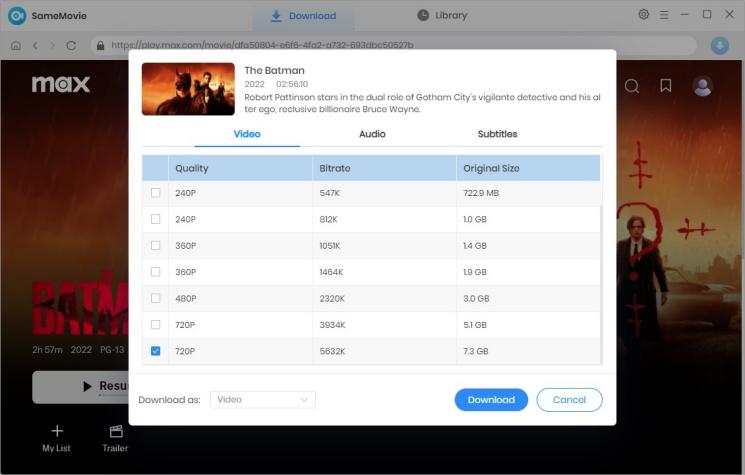
Task: Open the Max profile avatar
Action: point(702,86)
